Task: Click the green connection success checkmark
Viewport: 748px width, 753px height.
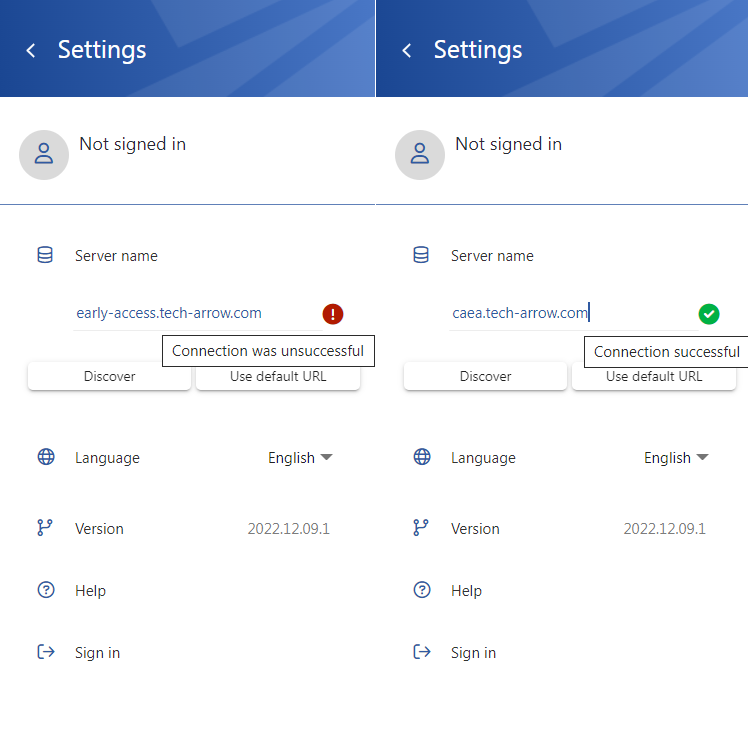Action: [709, 314]
